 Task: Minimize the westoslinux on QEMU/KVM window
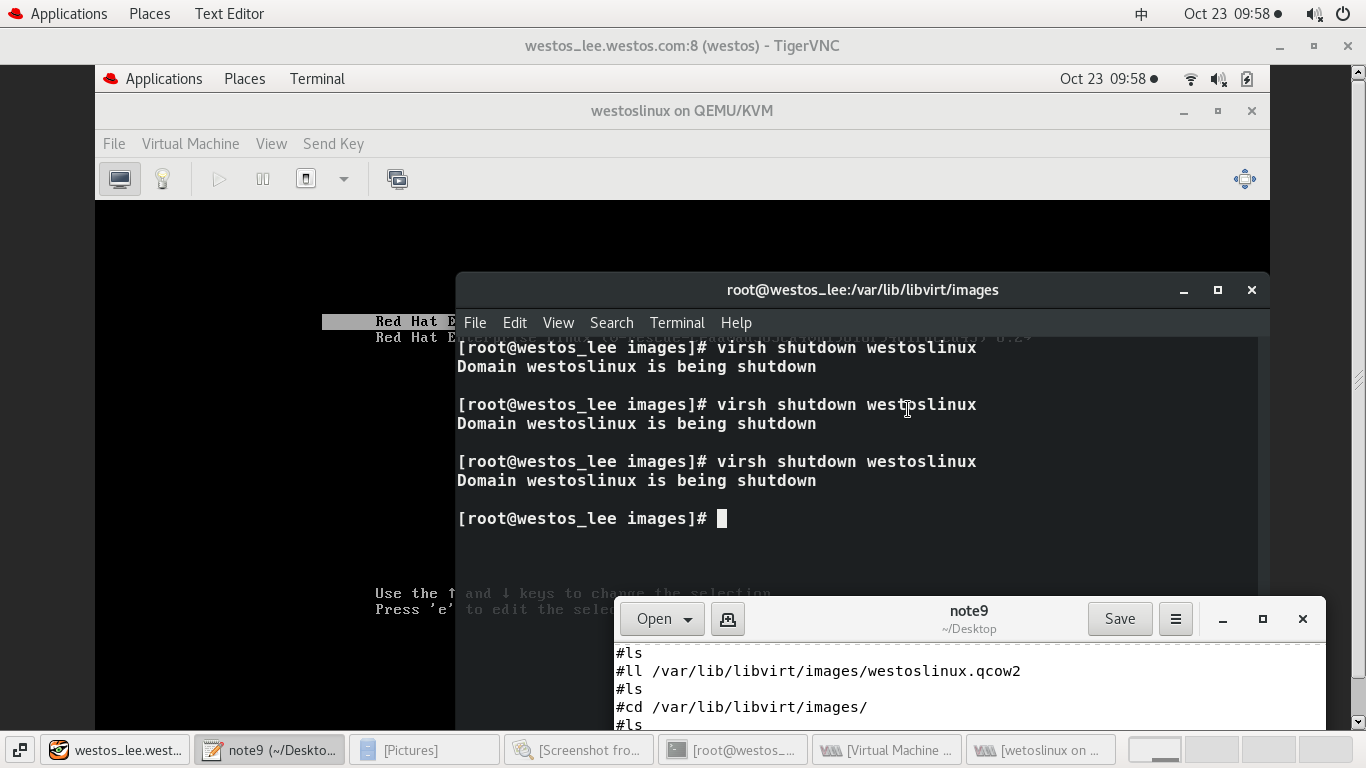tap(1184, 111)
